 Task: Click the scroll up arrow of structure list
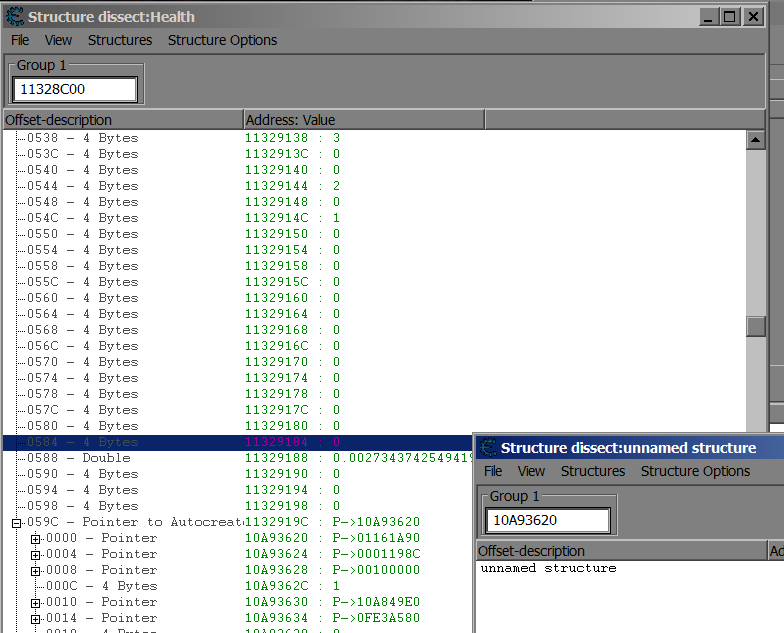coord(756,139)
